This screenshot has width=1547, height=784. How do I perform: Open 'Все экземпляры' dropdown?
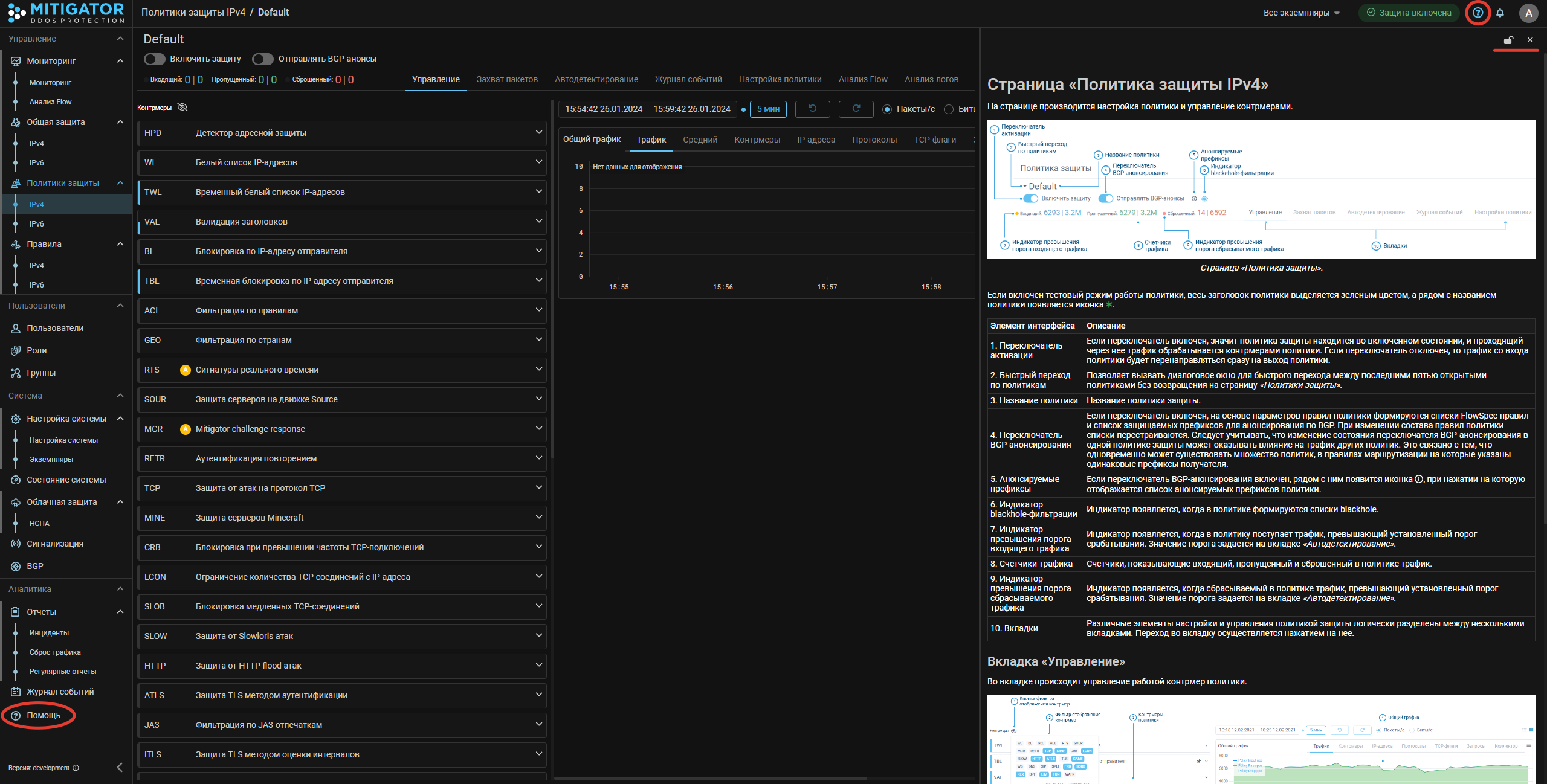point(1302,13)
